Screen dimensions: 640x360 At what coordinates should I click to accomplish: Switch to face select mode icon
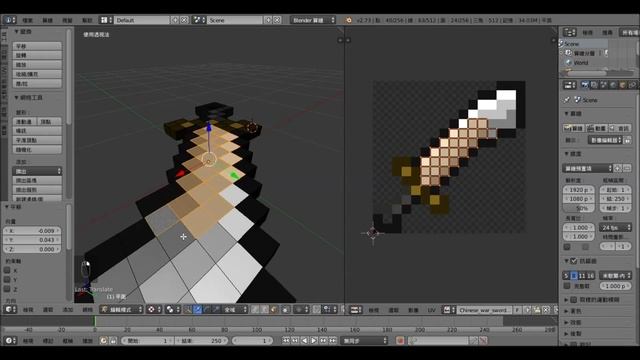(x=274, y=309)
